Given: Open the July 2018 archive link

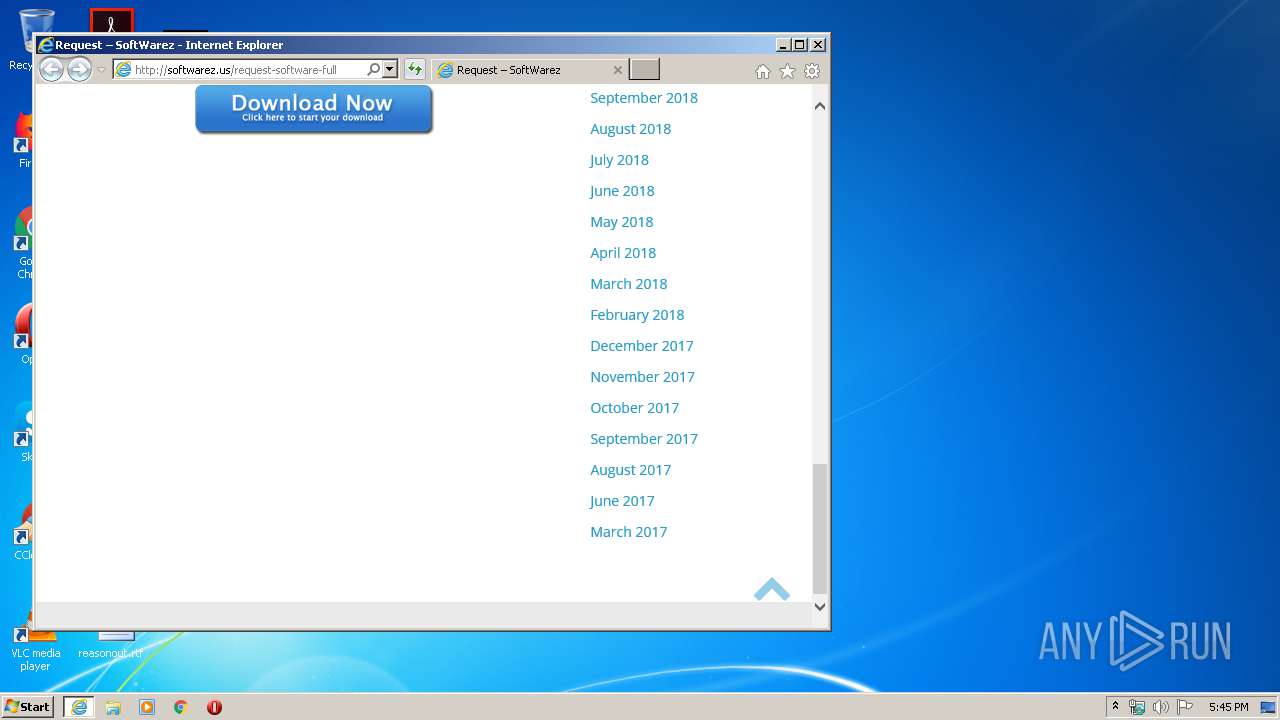Looking at the screenshot, I should tap(619, 160).
